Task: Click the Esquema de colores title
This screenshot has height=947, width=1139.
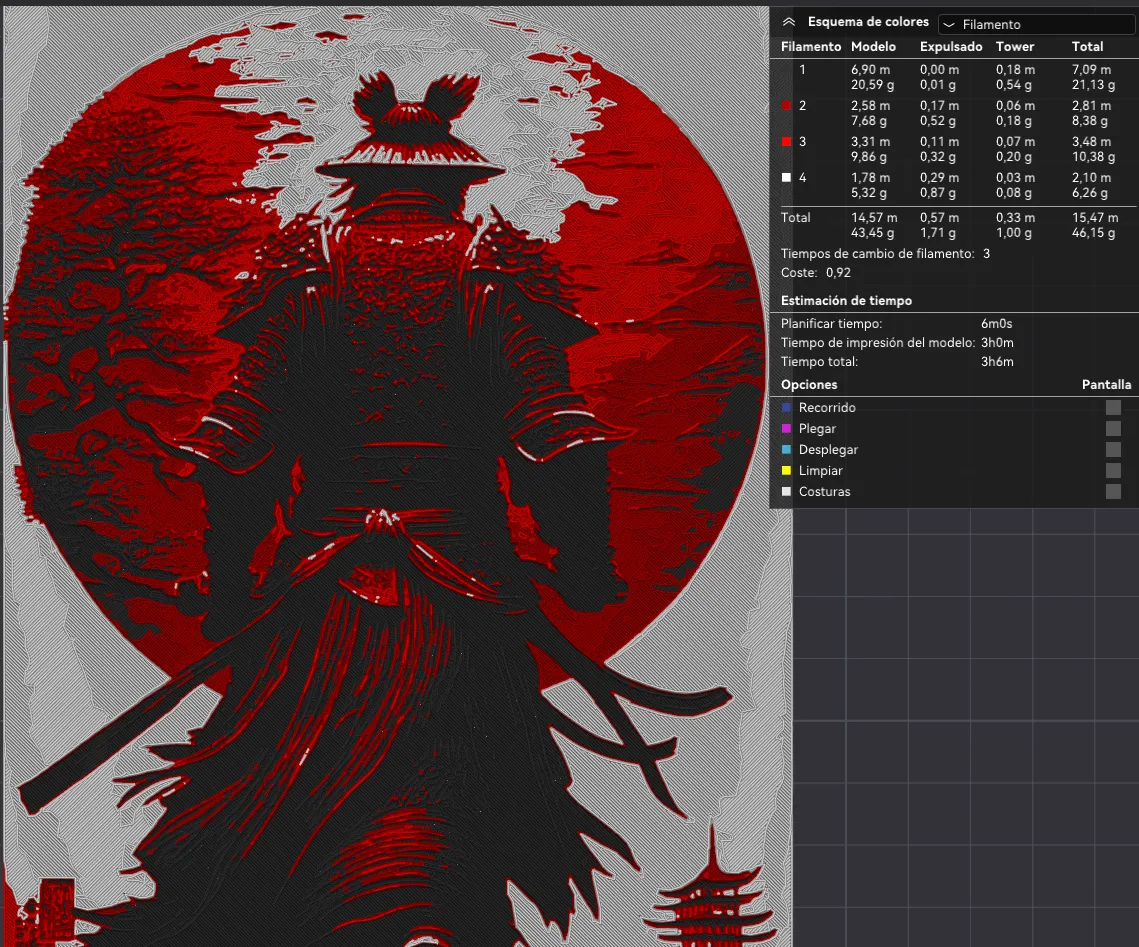Action: [x=868, y=22]
